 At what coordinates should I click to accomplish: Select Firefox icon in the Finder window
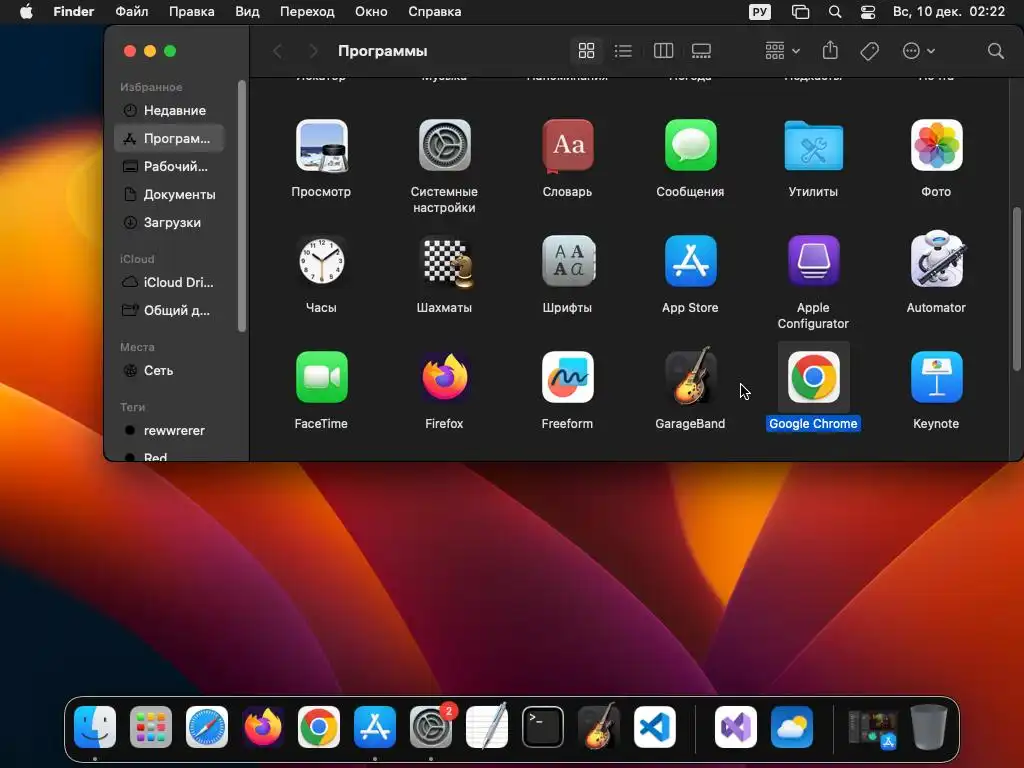click(444, 377)
